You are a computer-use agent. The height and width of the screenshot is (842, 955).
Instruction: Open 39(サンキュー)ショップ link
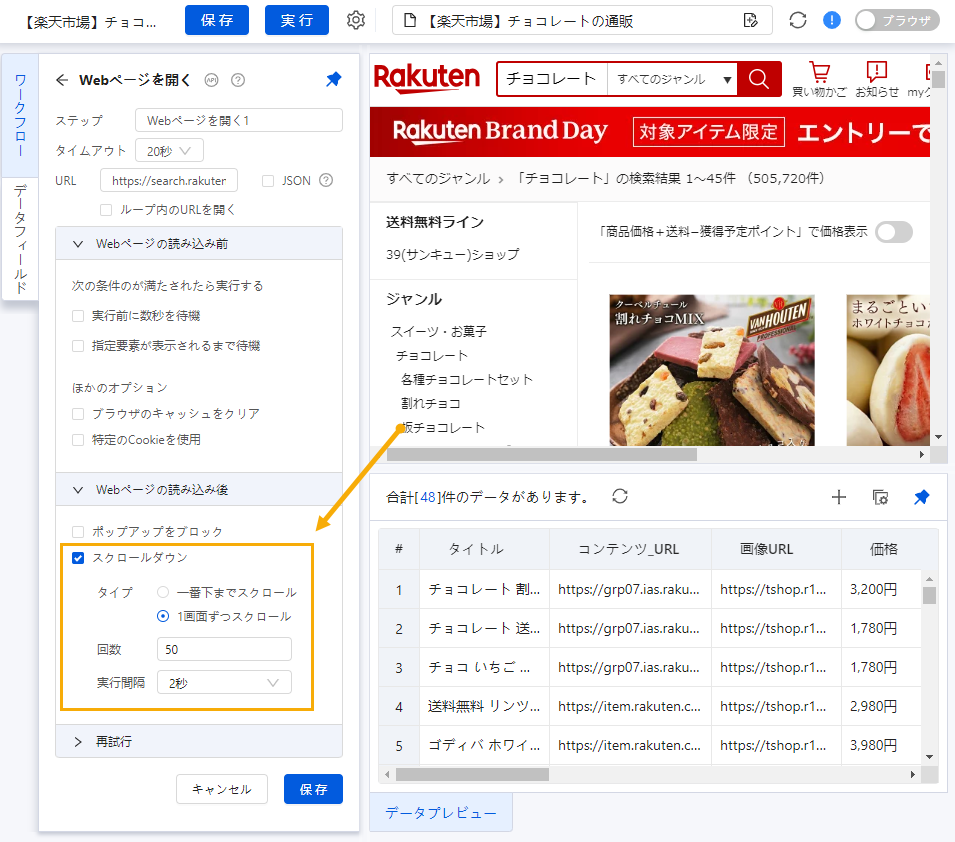tap(453, 254)
